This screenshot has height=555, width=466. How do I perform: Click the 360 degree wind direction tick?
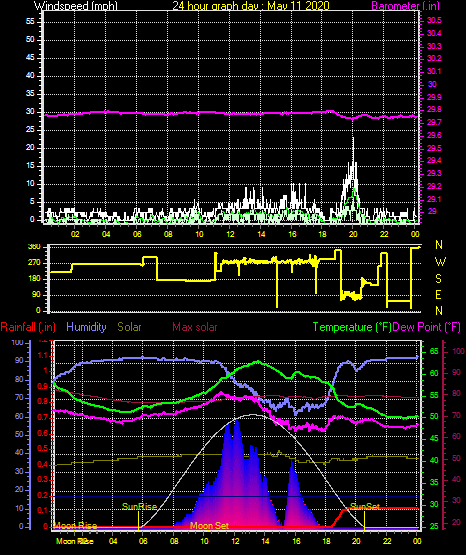[x=34, y=247]
